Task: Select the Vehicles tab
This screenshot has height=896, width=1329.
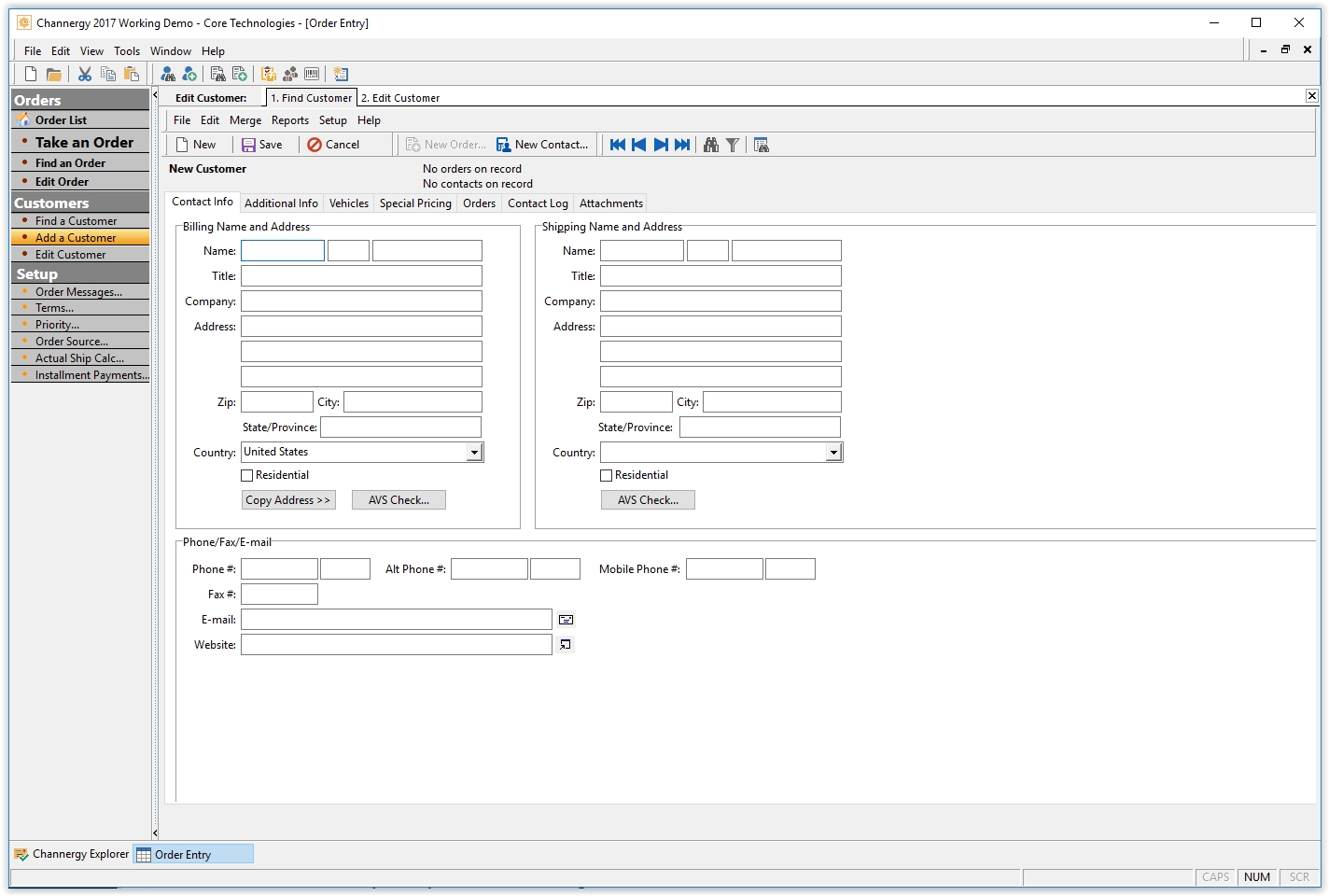Action: pos(348,203)
